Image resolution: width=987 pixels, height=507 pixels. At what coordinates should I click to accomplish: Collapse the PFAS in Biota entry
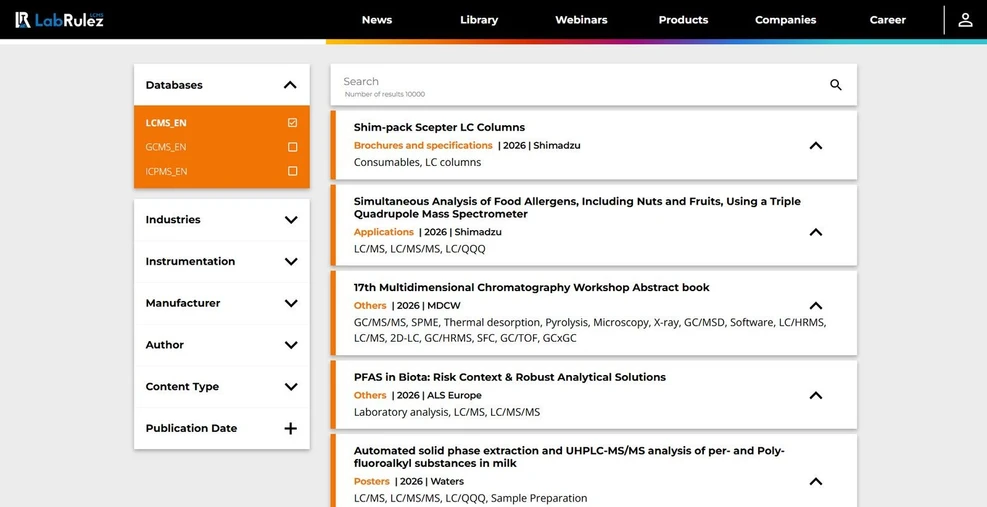tap(816, 396)
